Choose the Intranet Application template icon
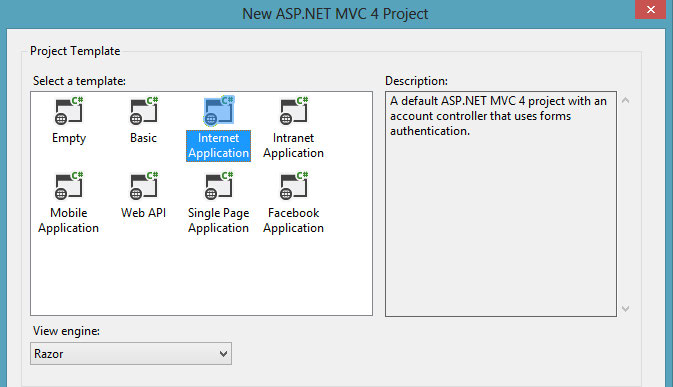The image size is (673, 387). 294,110
